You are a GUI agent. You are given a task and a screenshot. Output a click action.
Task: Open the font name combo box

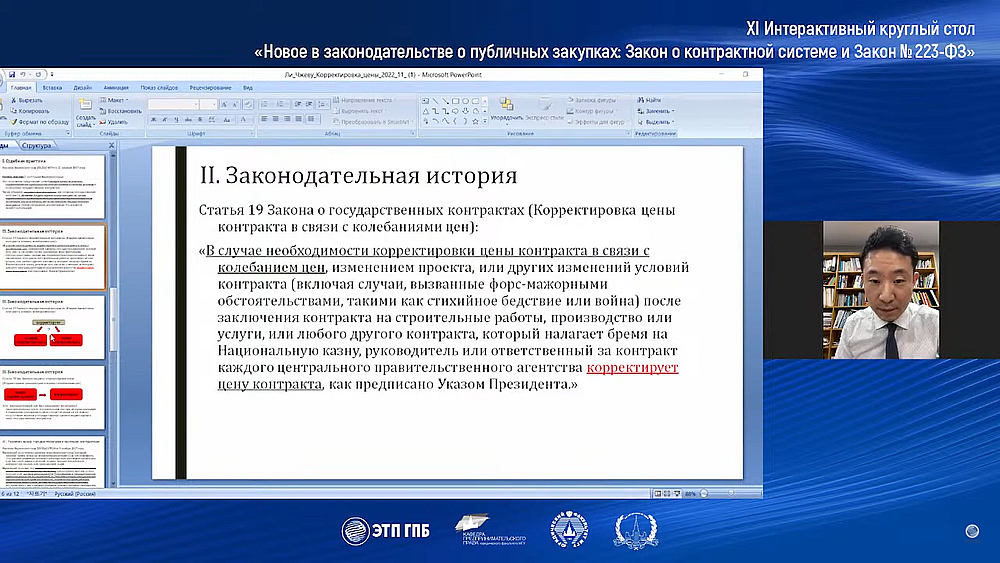tap(173, 104)
